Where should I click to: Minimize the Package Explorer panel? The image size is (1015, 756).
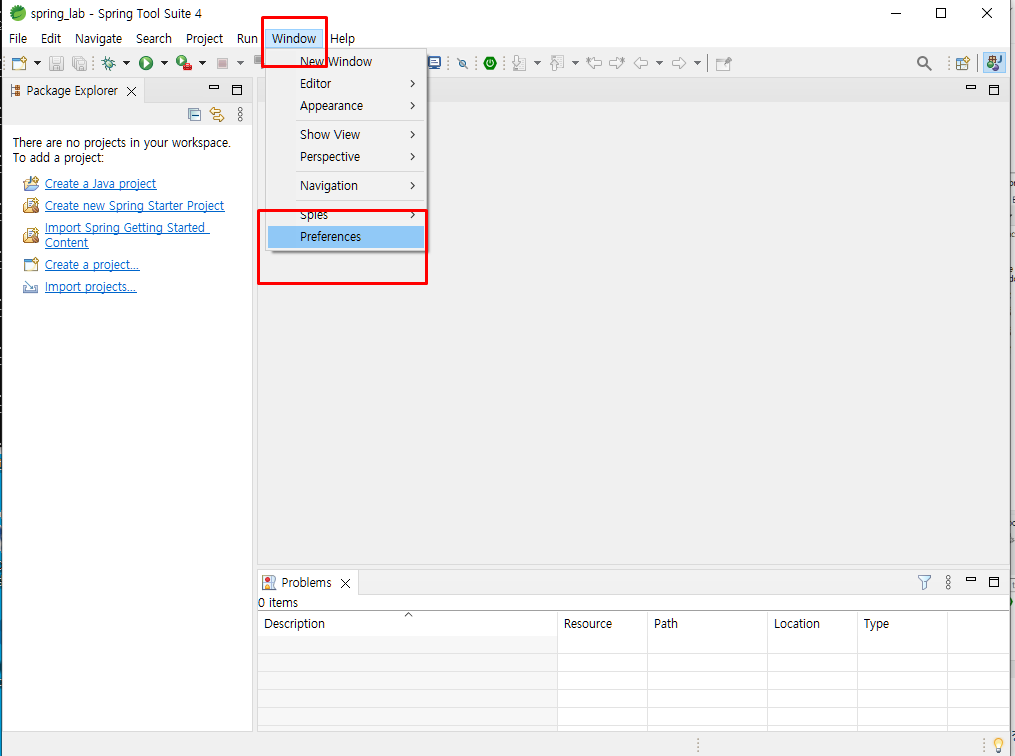pyautogui.click(x=214, y=87)
